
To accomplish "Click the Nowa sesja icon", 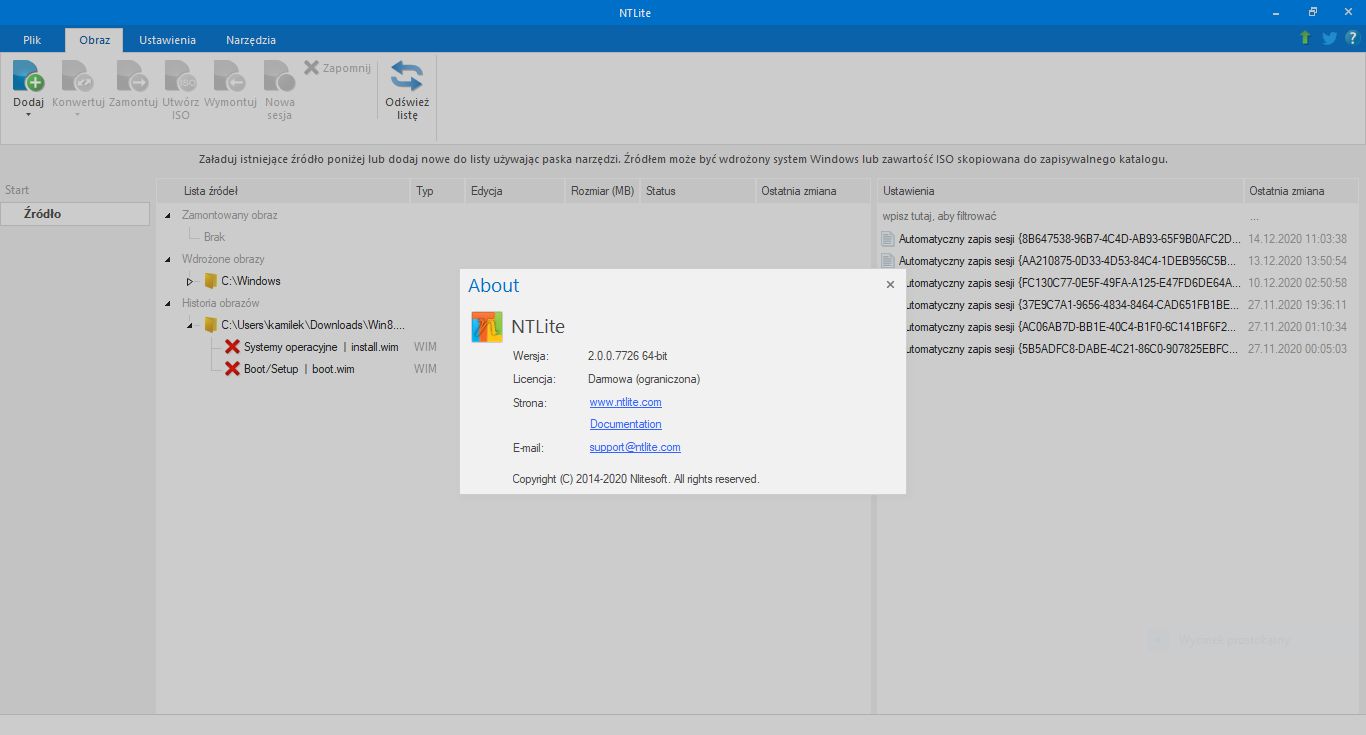I will [280, 76].
